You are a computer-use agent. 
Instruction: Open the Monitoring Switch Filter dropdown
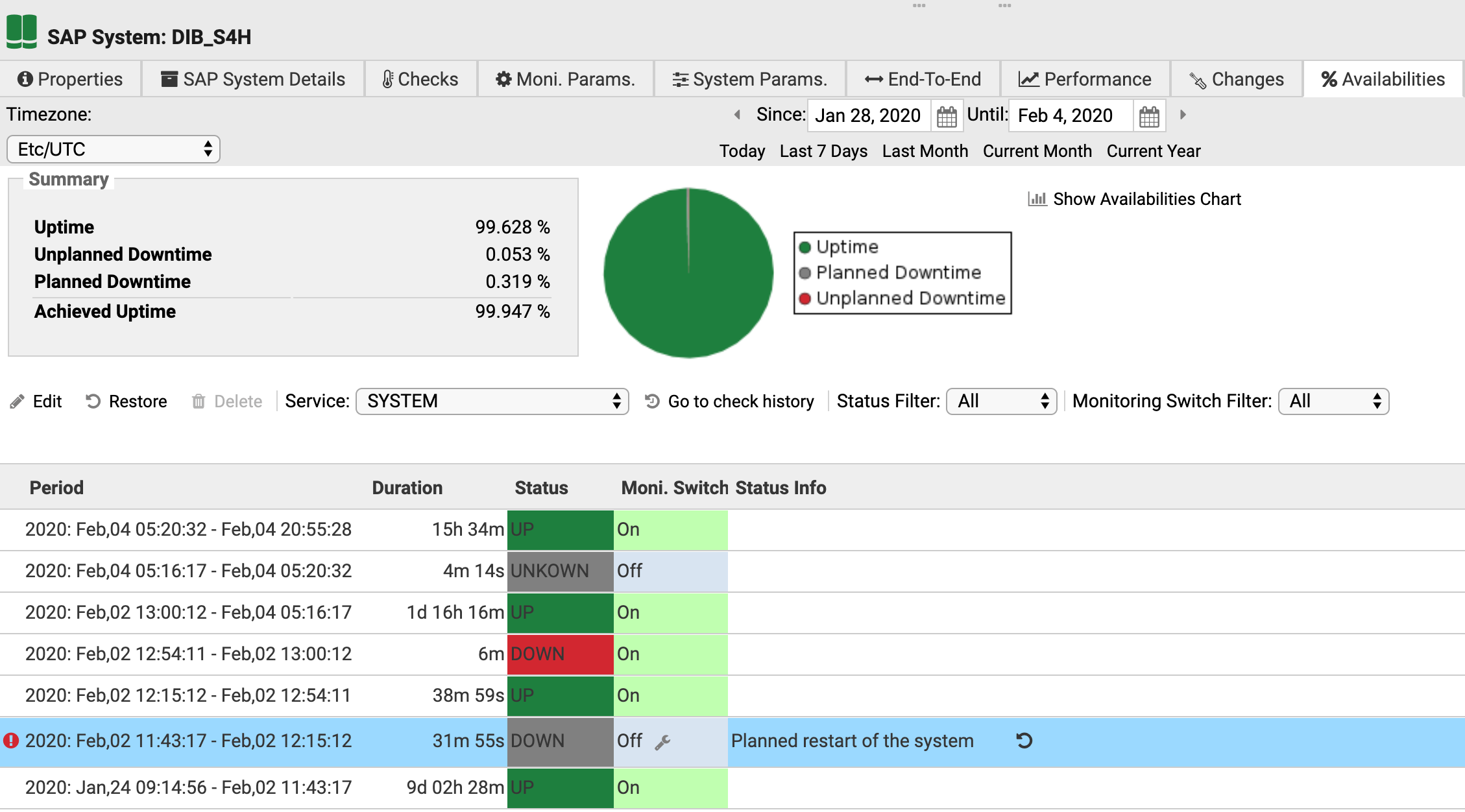[1333, 401]
